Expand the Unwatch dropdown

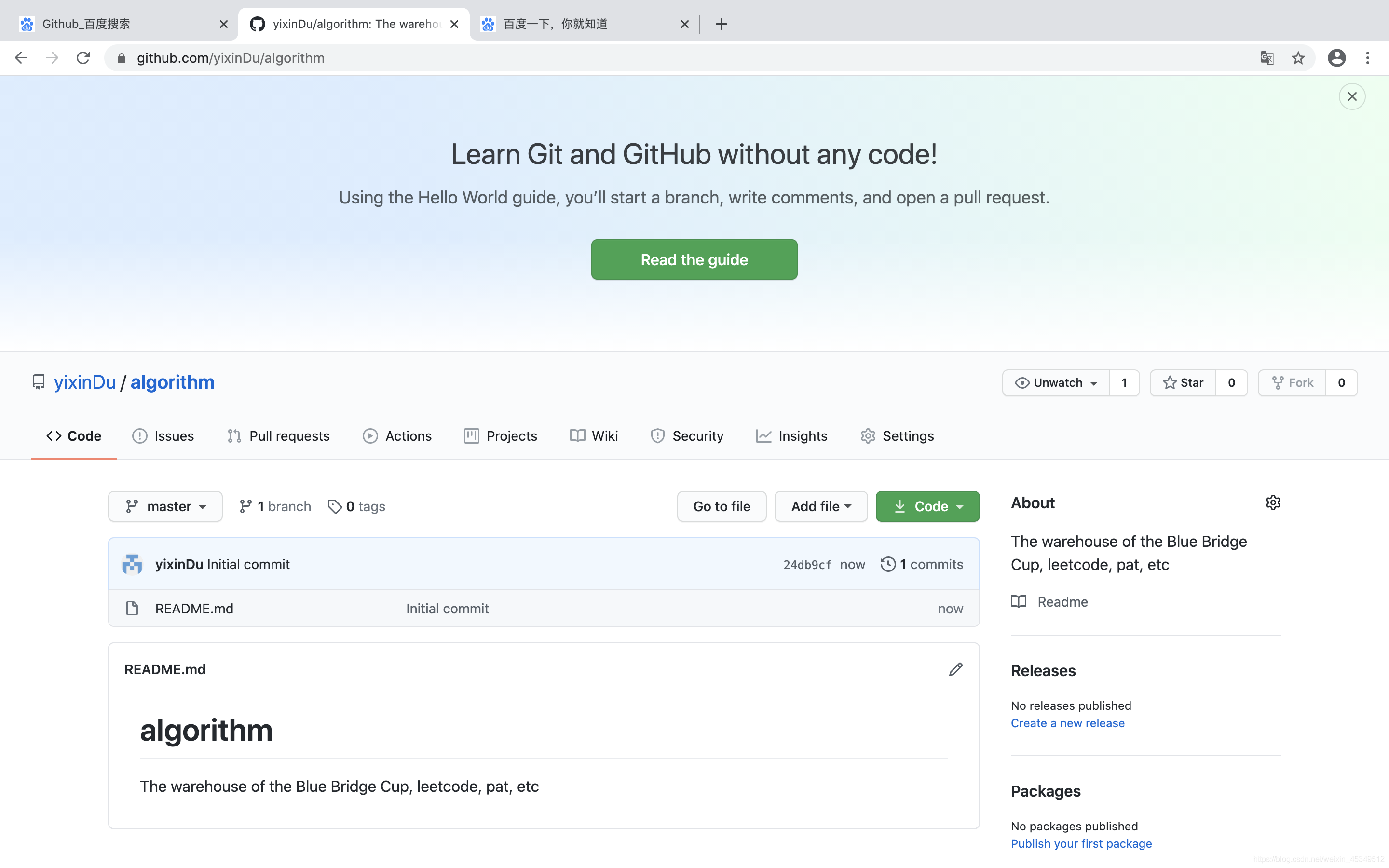tap(1056, 383)
